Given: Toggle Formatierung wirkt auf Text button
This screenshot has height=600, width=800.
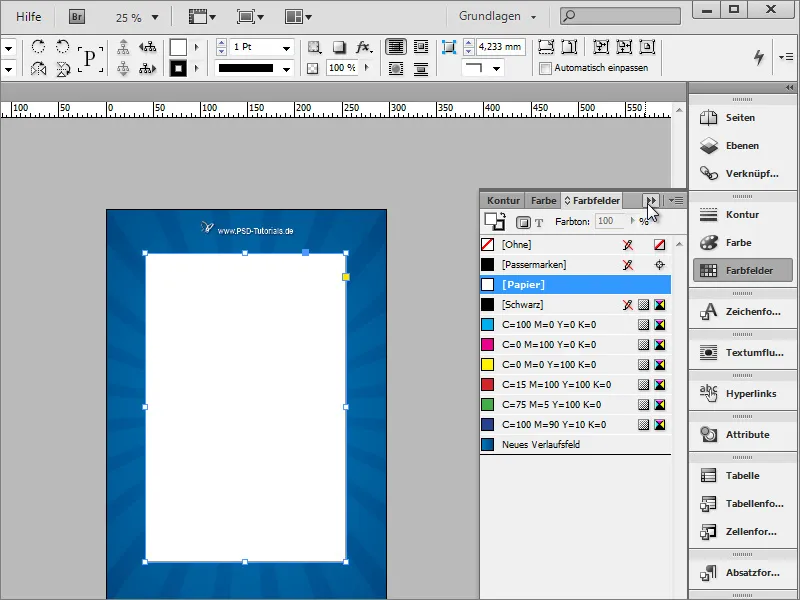Looking at the screenshot, I should pos(537,220).
